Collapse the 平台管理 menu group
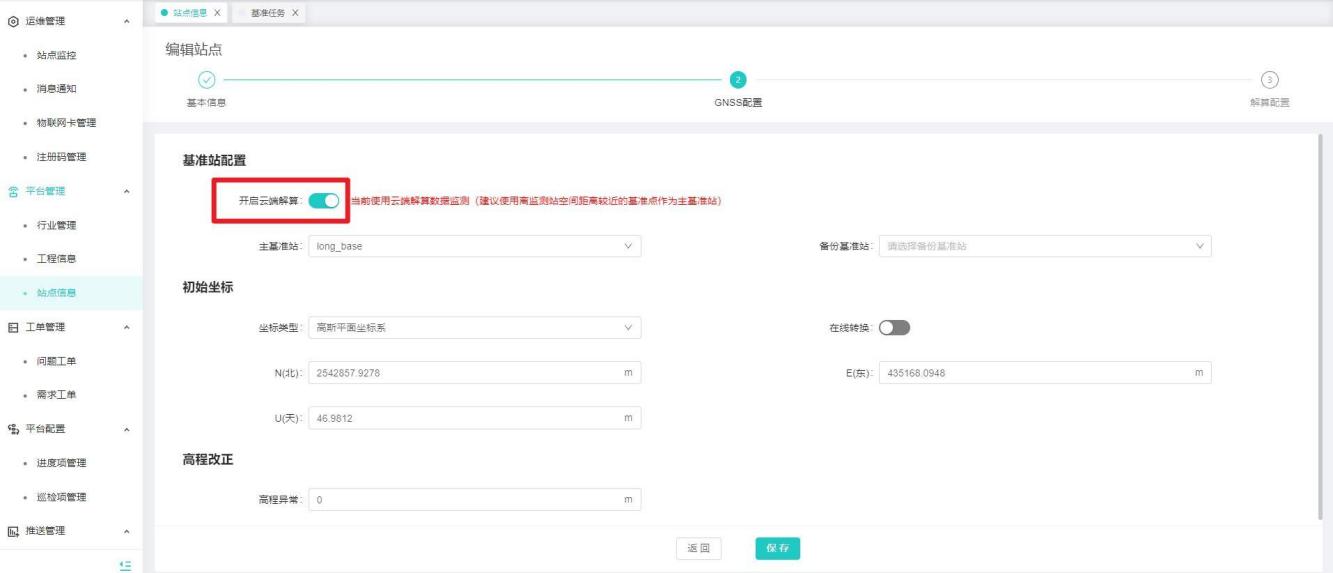This screenshot has height=573, width=1333. (126, 191)
